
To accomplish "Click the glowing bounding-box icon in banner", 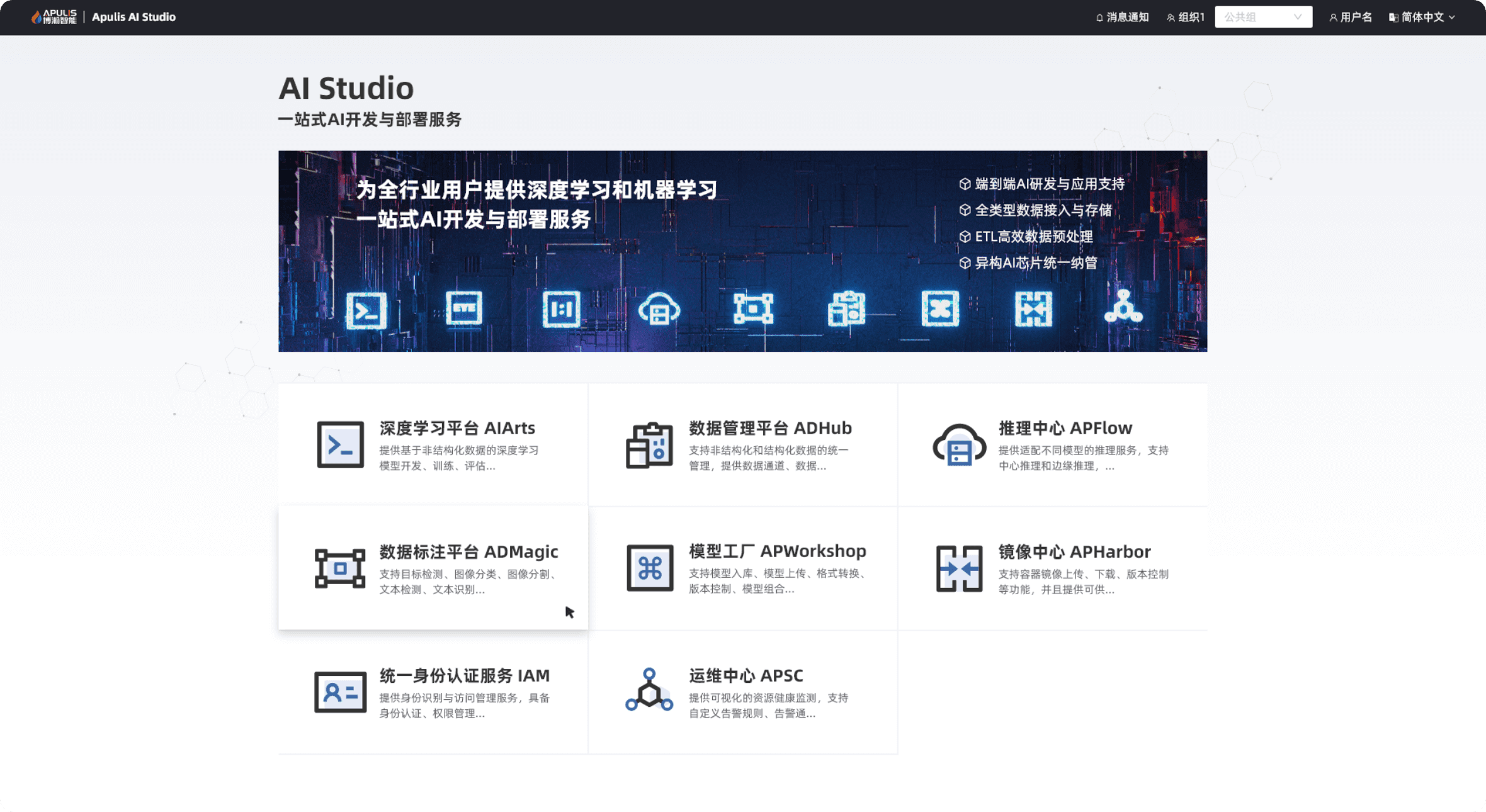I will coord(753,309).
